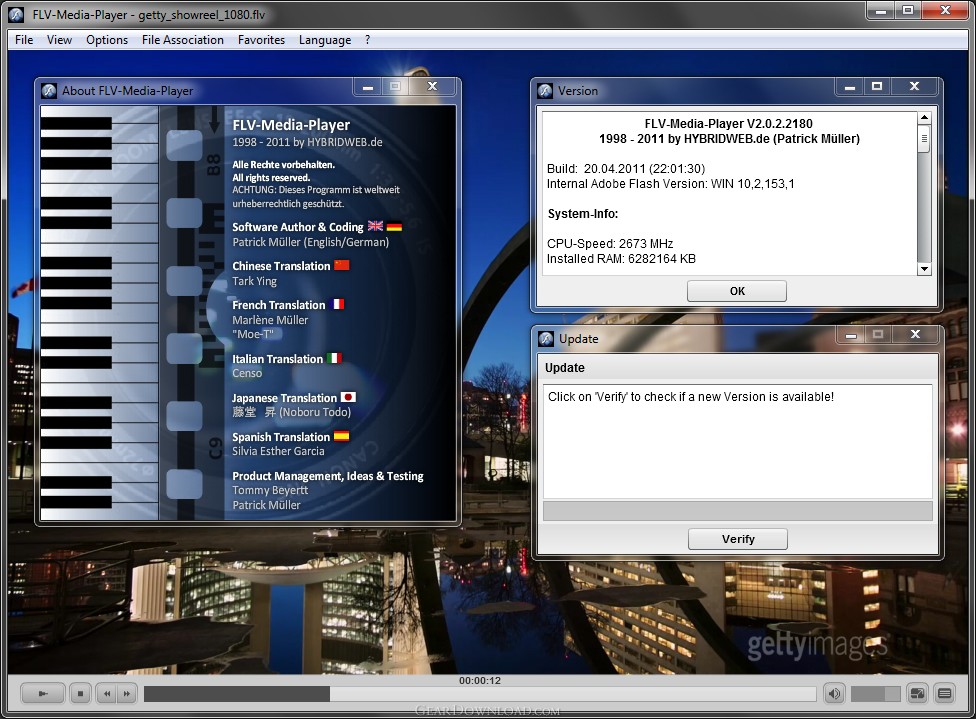Viewport: 976px width, 719px height.
Task: Click the Version dialog title bar icon
Action: click(x=545, y=91)
